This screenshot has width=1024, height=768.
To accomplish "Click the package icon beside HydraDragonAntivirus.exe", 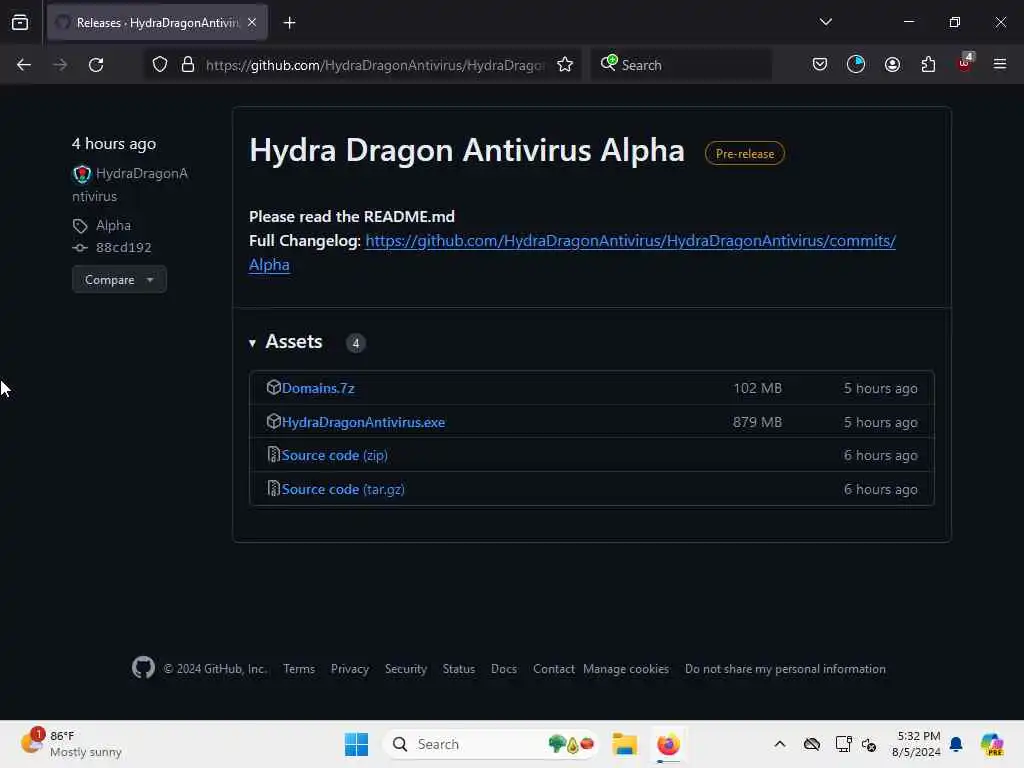I will click(x=274, y=421).
